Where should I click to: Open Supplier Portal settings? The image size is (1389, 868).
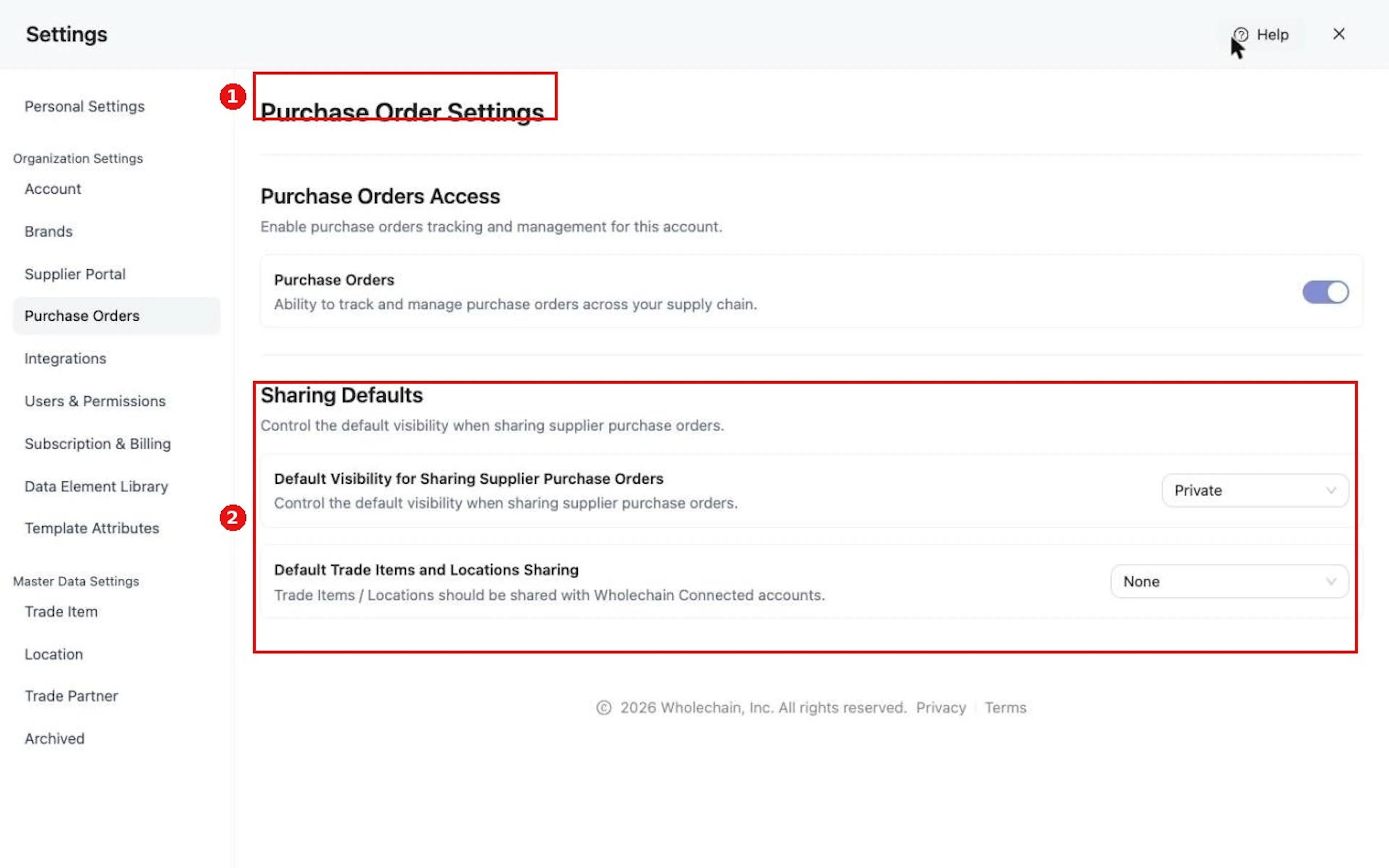(75, 274)
